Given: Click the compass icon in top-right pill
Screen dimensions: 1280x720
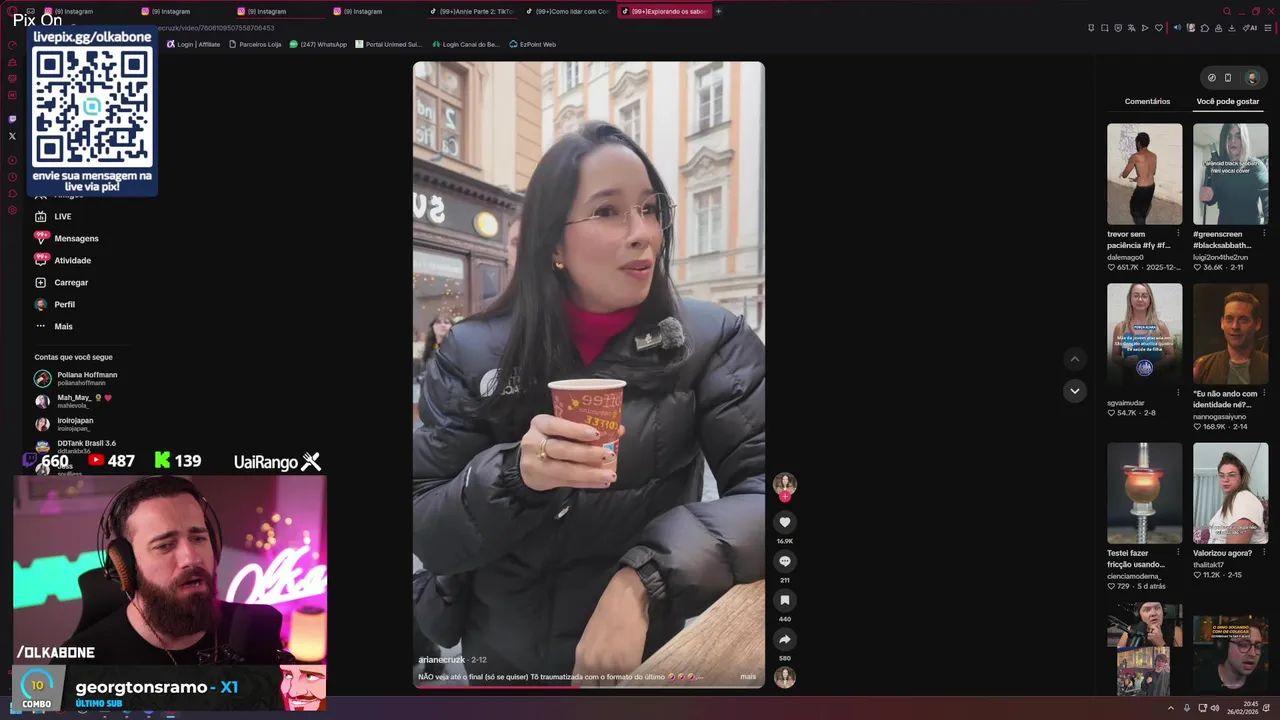Looking at the screenshot, I should 1212,78.
